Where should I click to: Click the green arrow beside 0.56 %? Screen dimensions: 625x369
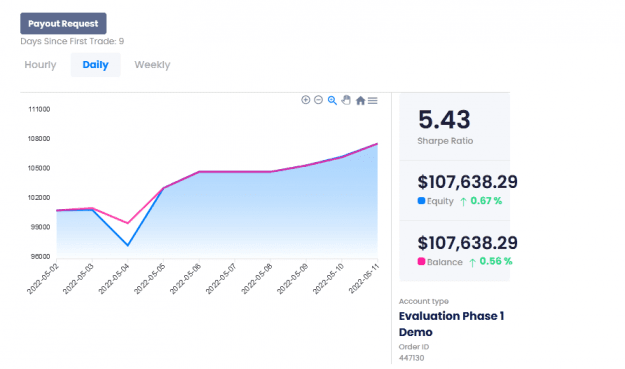[x=472, y=262]
